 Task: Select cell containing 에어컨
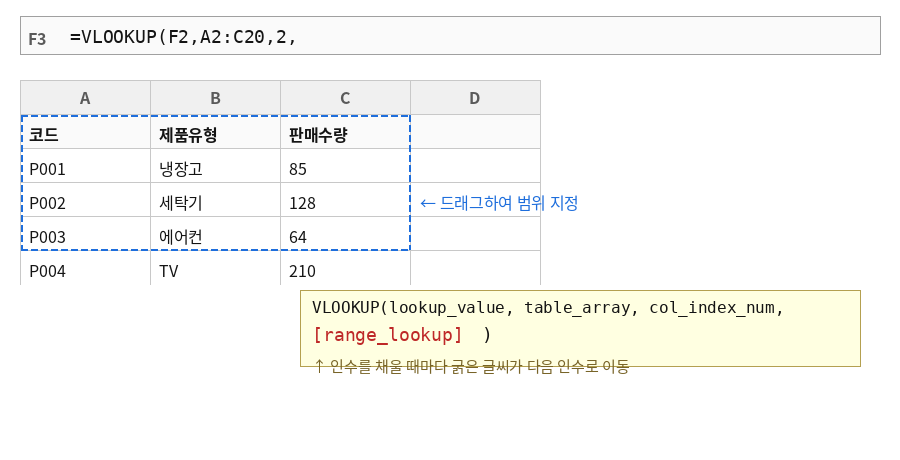coord(215,234)
